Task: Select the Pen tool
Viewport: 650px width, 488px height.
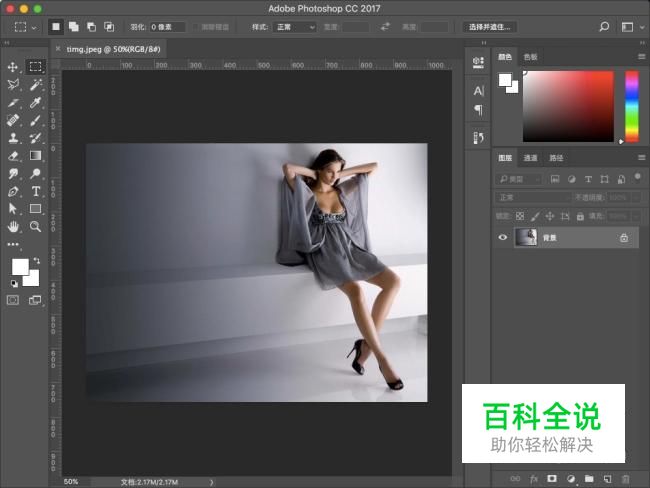Action: (x=13, y=191)
